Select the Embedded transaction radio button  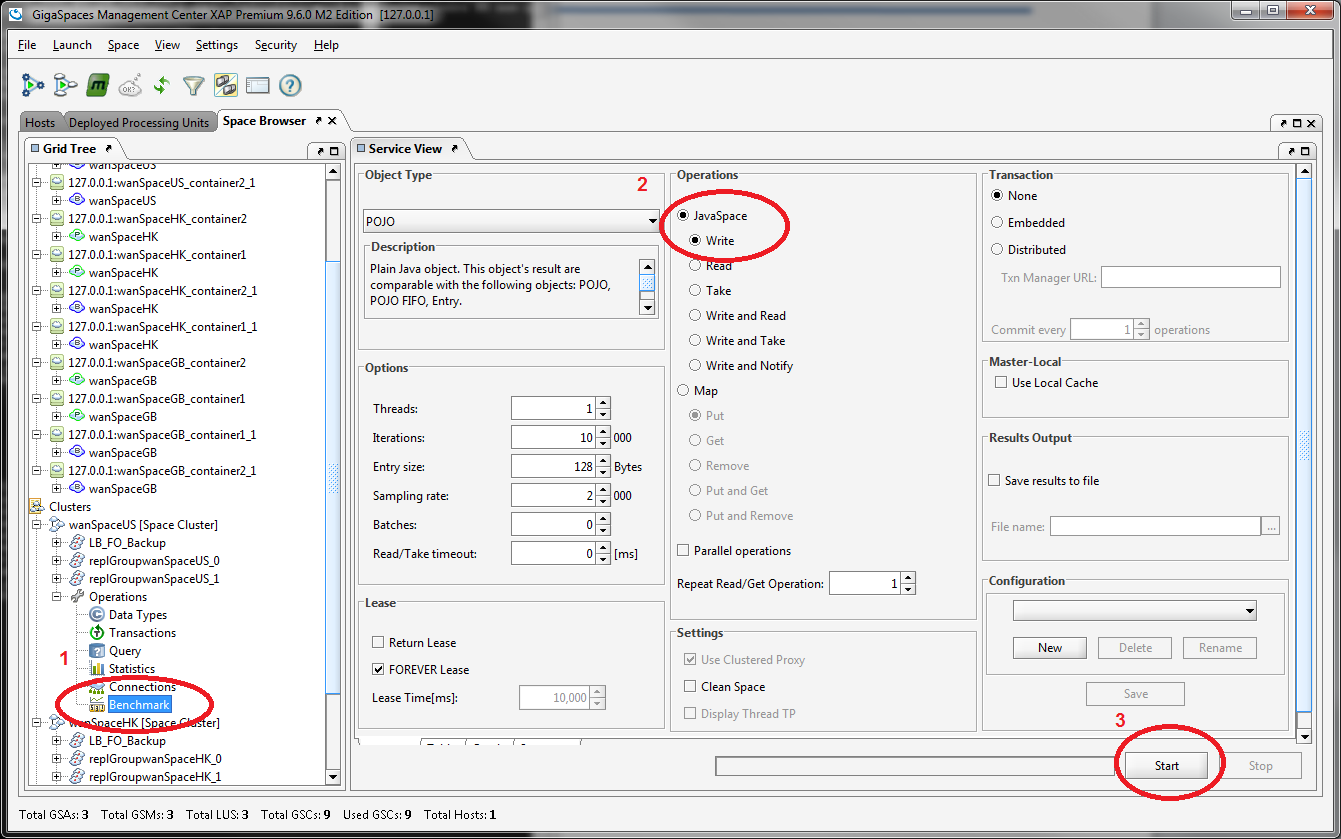997,223
